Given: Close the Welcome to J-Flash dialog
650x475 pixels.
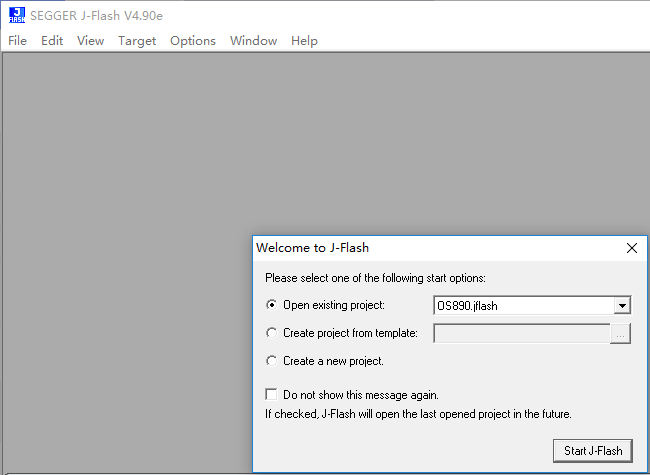Looking at the screenshot, I should (632, 248).
